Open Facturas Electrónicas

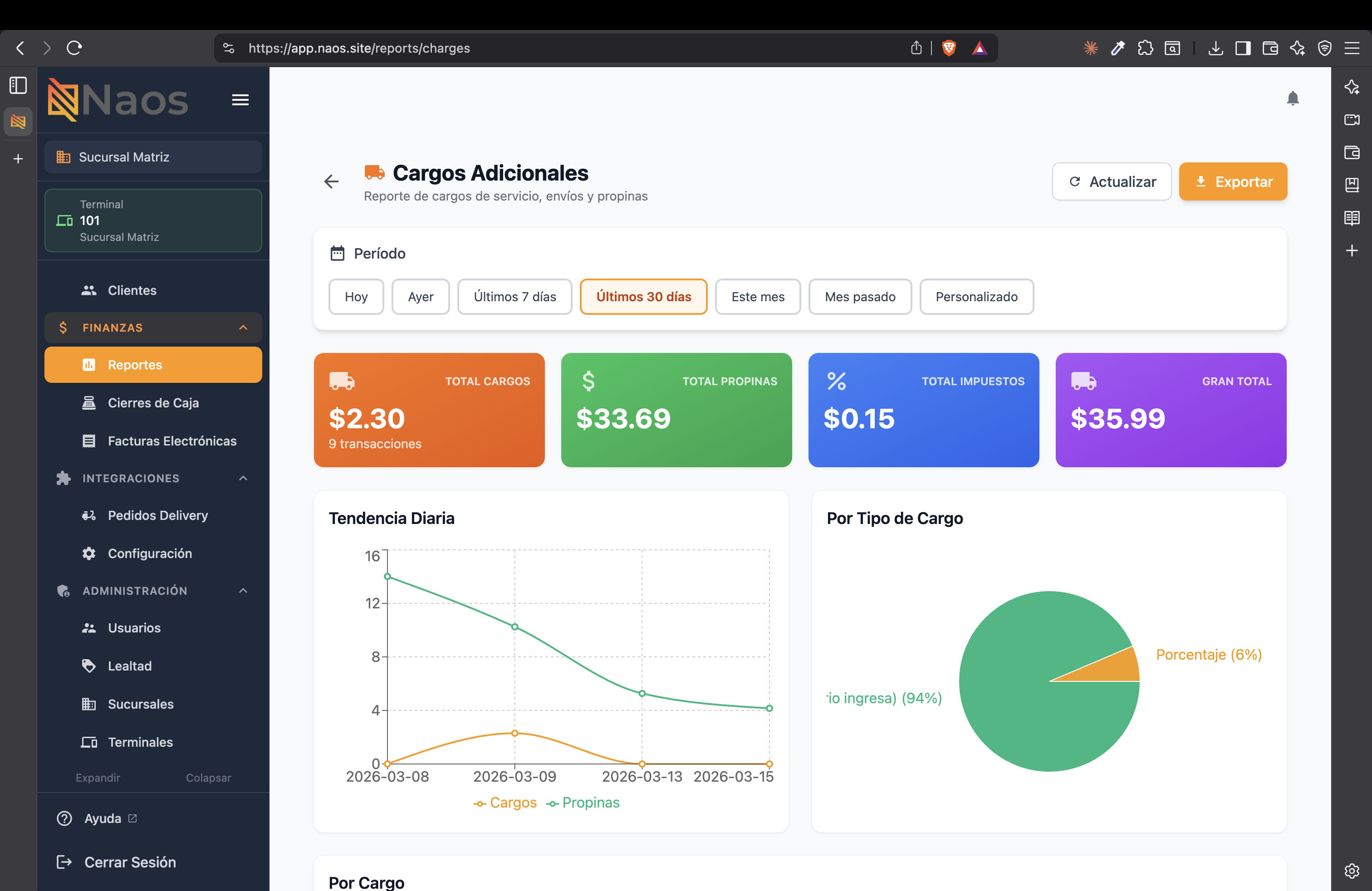153,441
